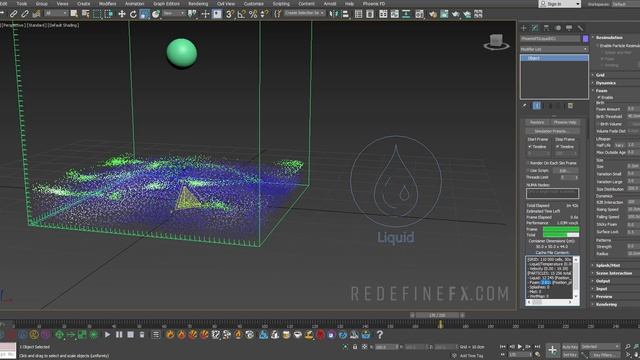Image resolution: width=640 pixels, height=360 pixels.
Task: Enable Particle Resimulation checkbox
Action: (x=598, y=46)
